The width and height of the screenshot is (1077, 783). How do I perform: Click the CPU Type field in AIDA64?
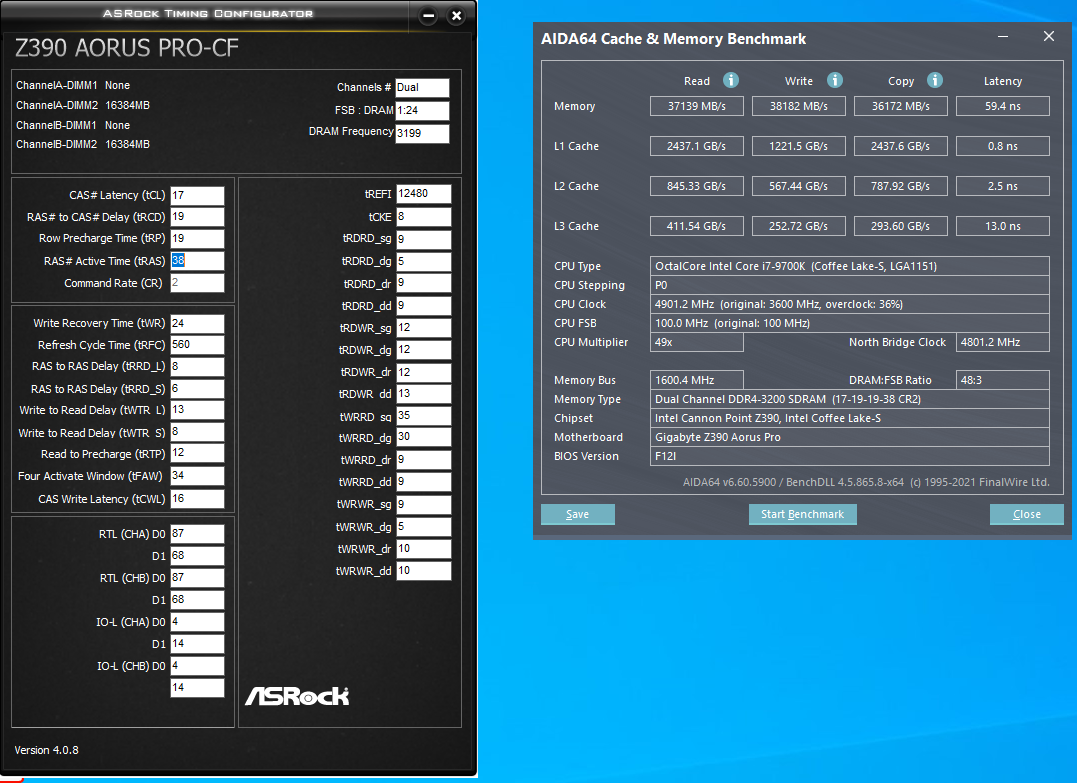pyautogui.click(x=850, y=266)
